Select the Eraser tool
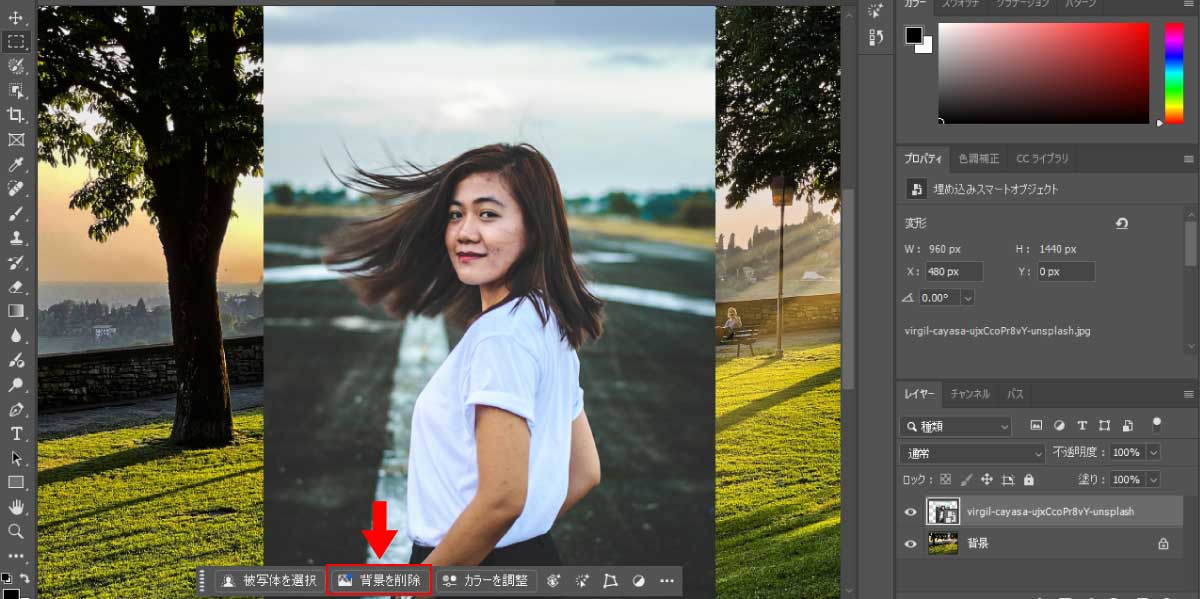 16,287
